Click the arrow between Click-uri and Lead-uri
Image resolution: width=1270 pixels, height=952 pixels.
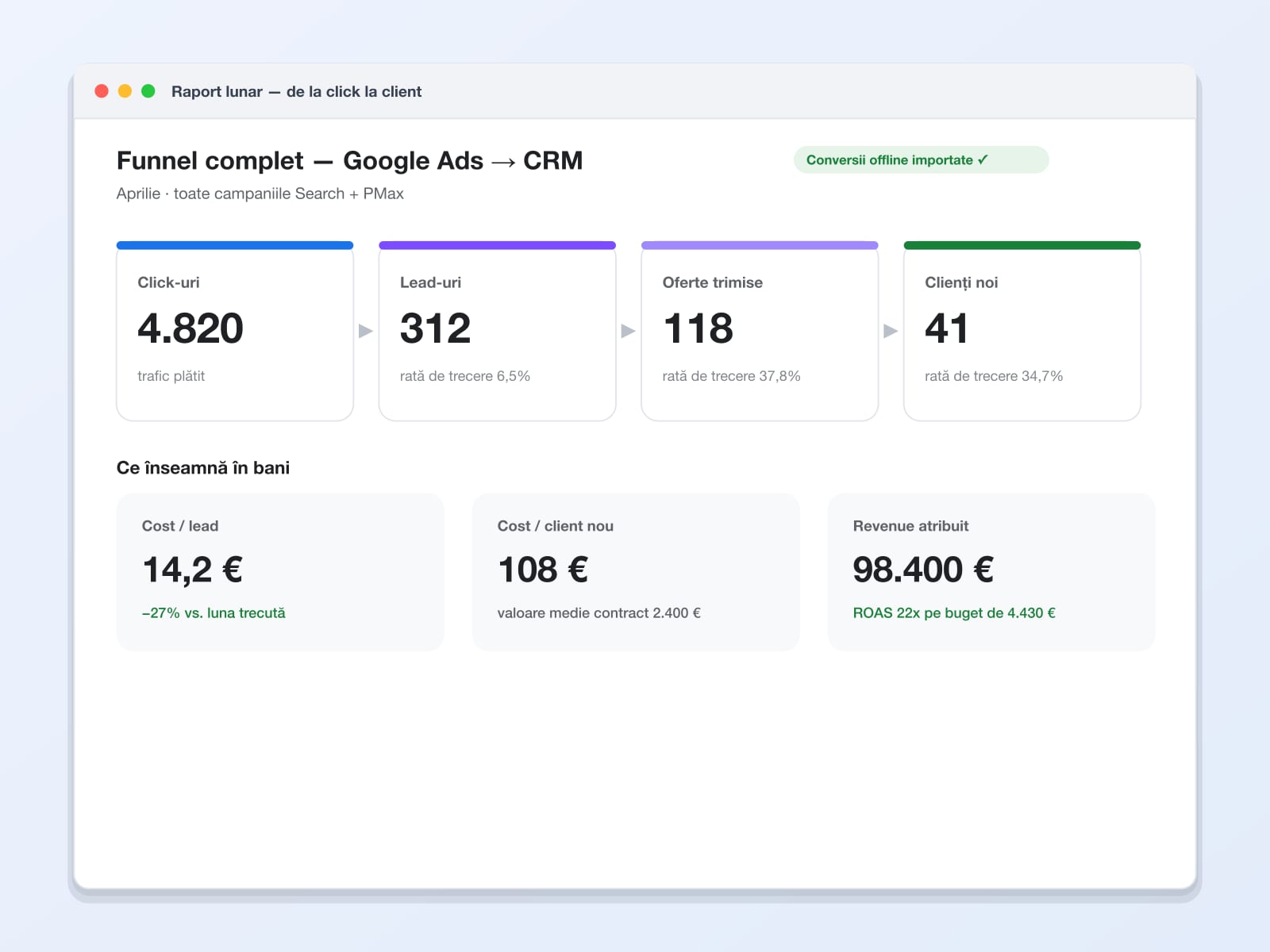pyautogui.click(x=366, y=331)
